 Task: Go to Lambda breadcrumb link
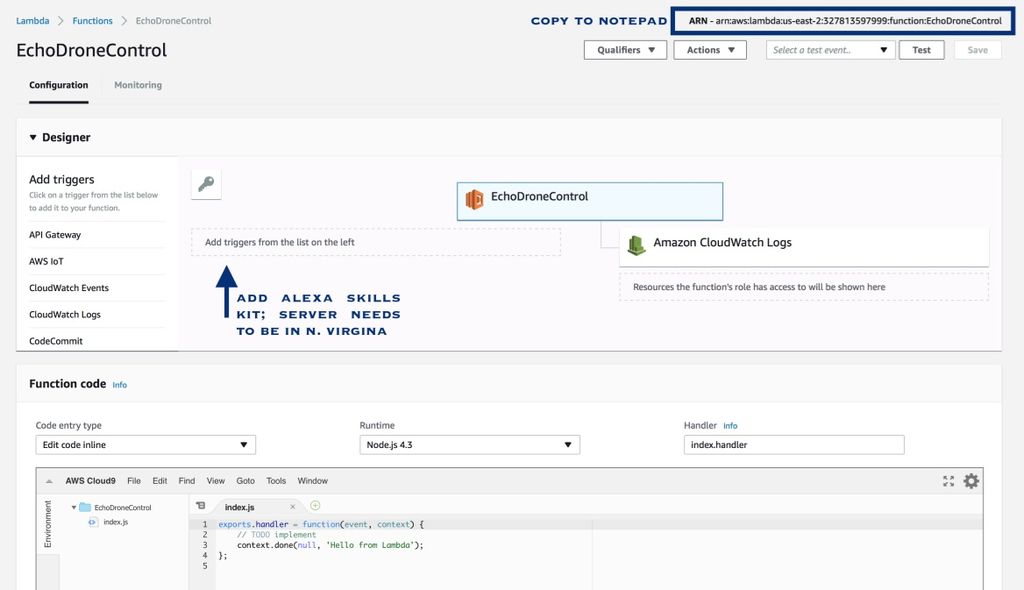33,21
